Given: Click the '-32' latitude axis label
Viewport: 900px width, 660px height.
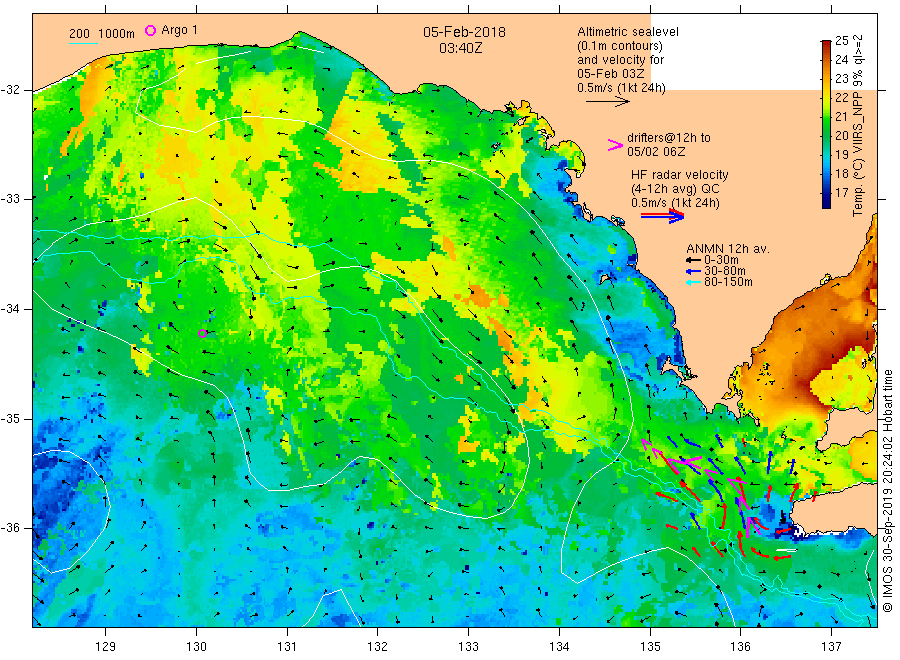Looking at the screenshot, I should pyautogui.click(x=11, y=90).
